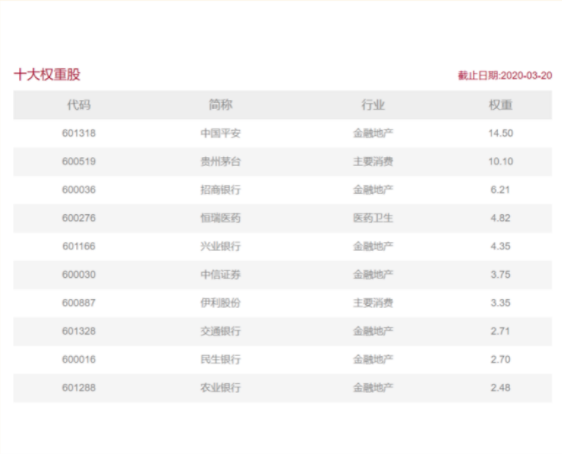
Task: Click 金融地产 in the 中信证券 row
Action: (x=373, y=275)
